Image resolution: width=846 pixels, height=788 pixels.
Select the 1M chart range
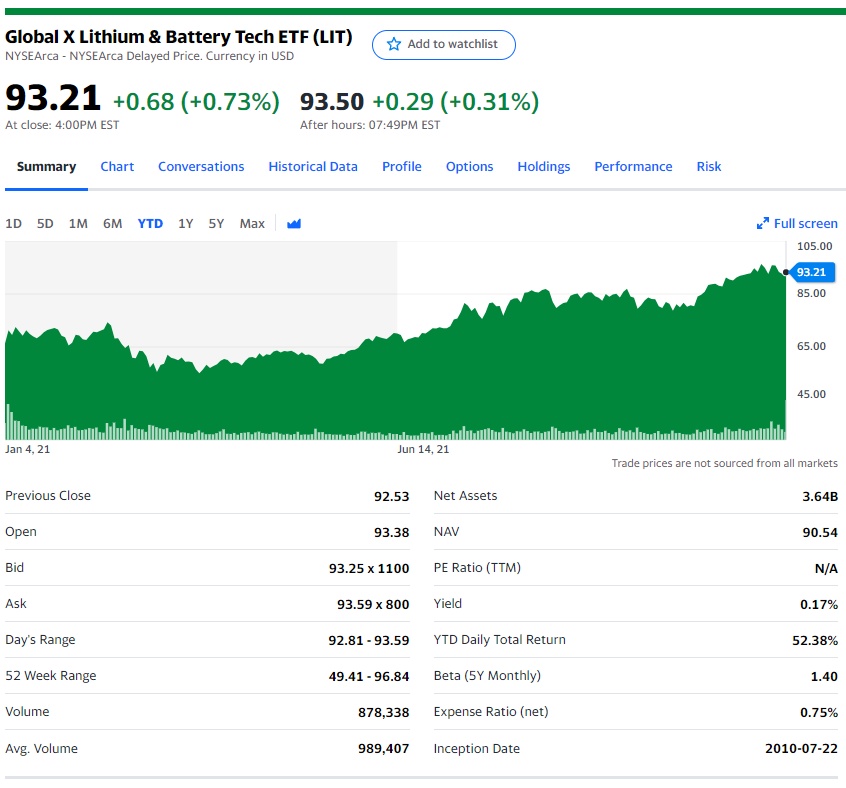[x=78, y=223]
